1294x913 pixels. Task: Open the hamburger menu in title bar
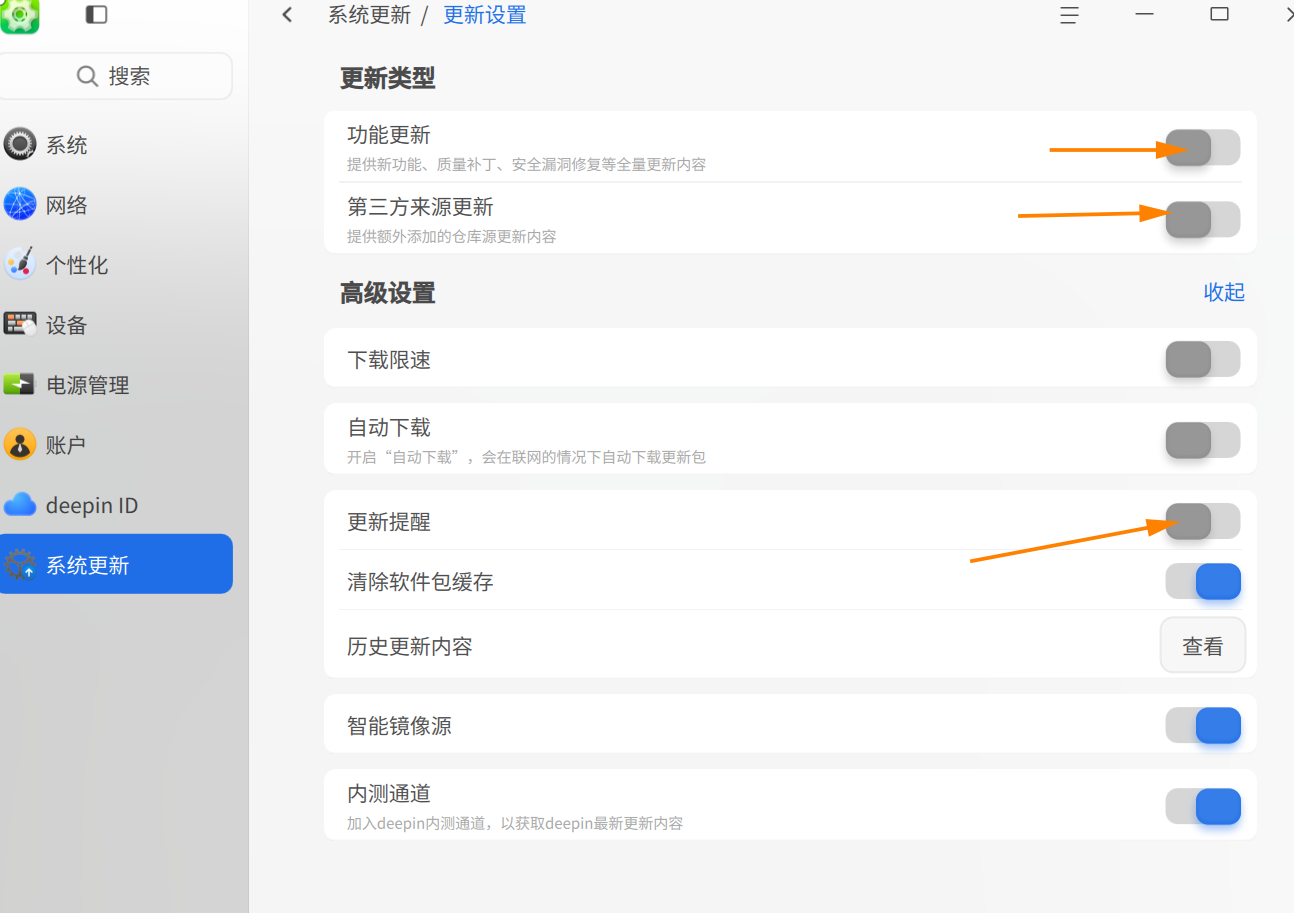[x=1069, y=15]
